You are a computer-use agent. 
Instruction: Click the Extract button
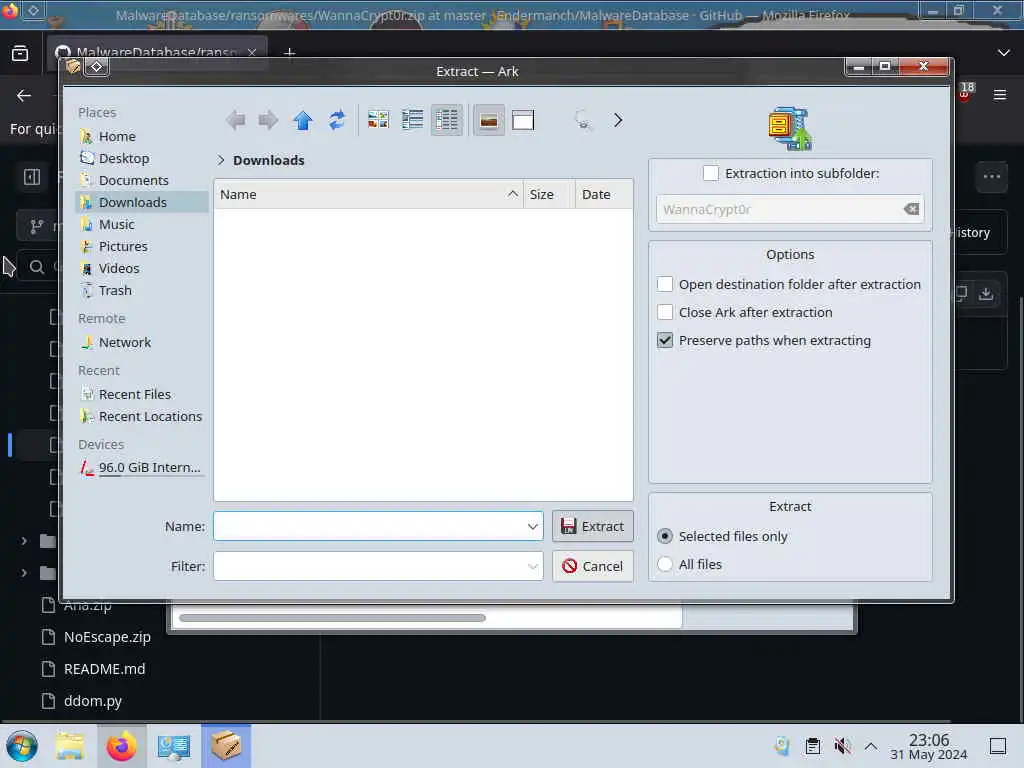pyautogui.click(x=593, y=526)
